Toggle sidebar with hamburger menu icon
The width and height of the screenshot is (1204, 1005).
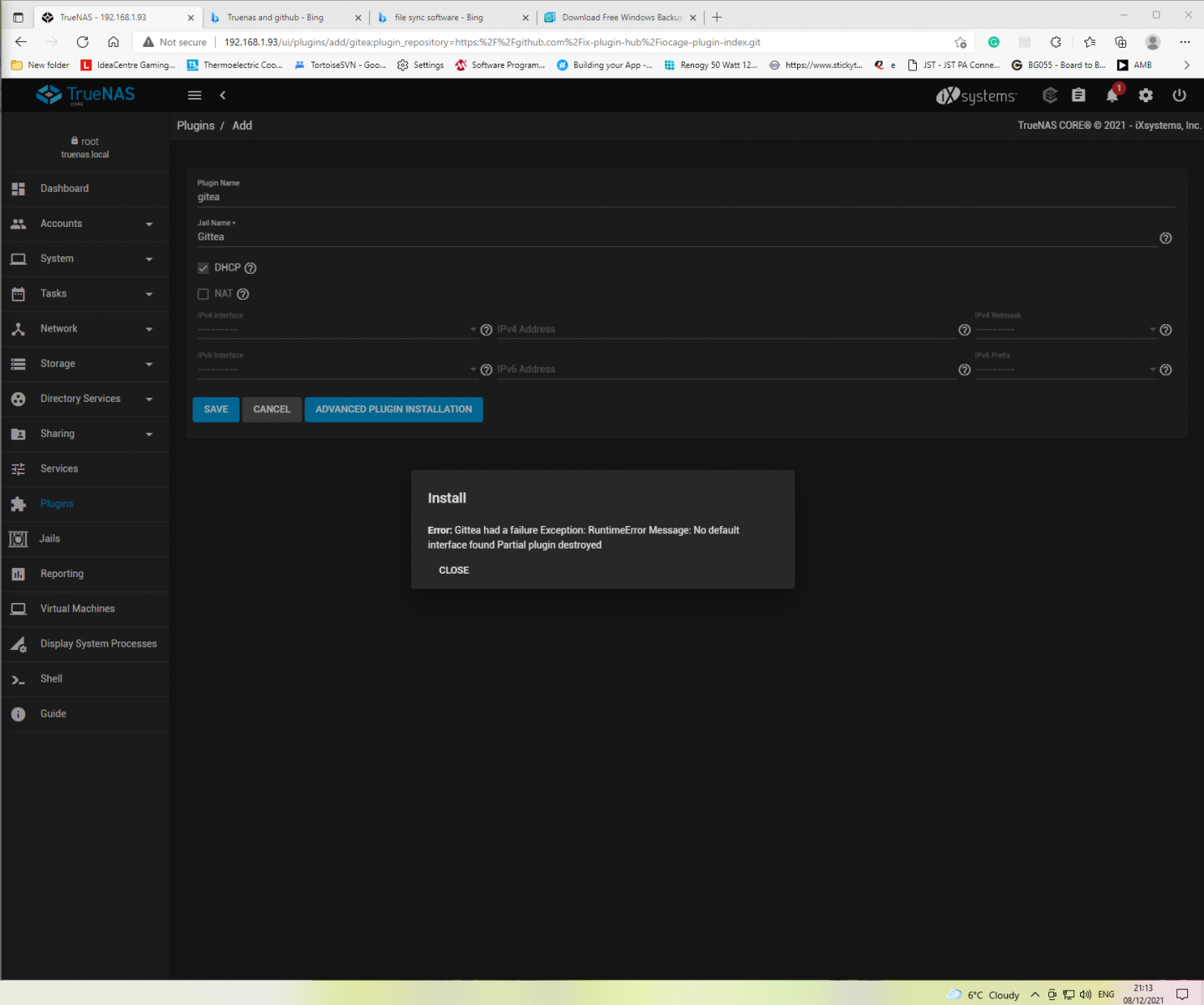click(194, 95)
